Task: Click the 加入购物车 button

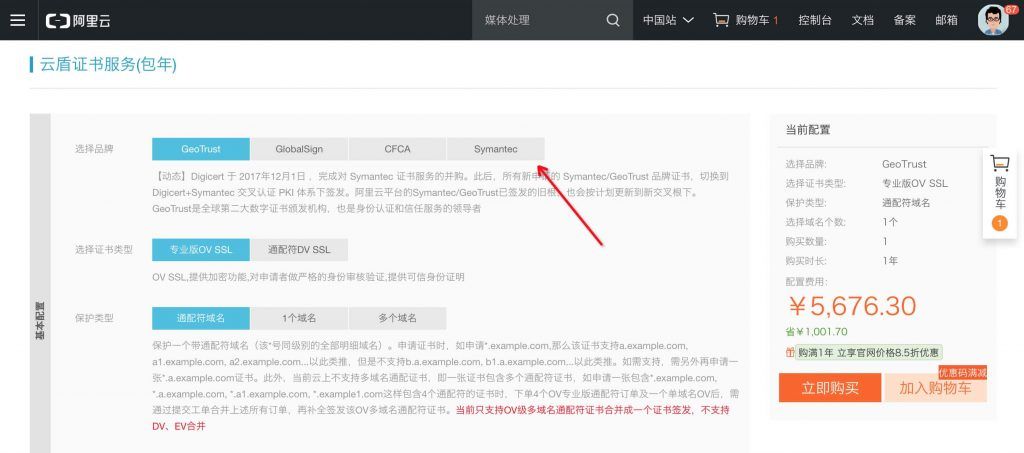Action: (935, 388)
